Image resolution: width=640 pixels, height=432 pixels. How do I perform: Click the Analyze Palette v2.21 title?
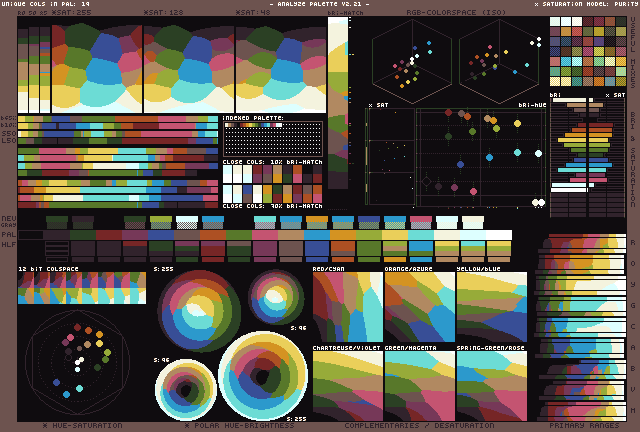click(319, 4)
